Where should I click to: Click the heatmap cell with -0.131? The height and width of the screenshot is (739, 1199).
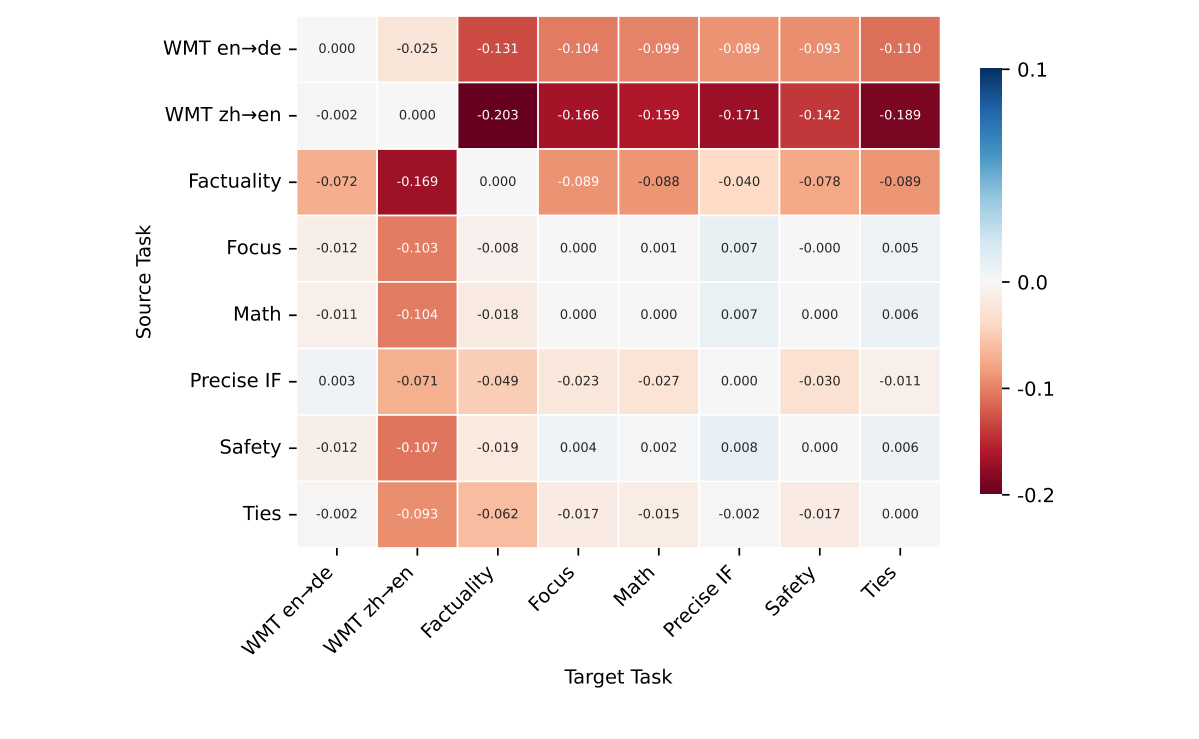[x=497, y=49]
